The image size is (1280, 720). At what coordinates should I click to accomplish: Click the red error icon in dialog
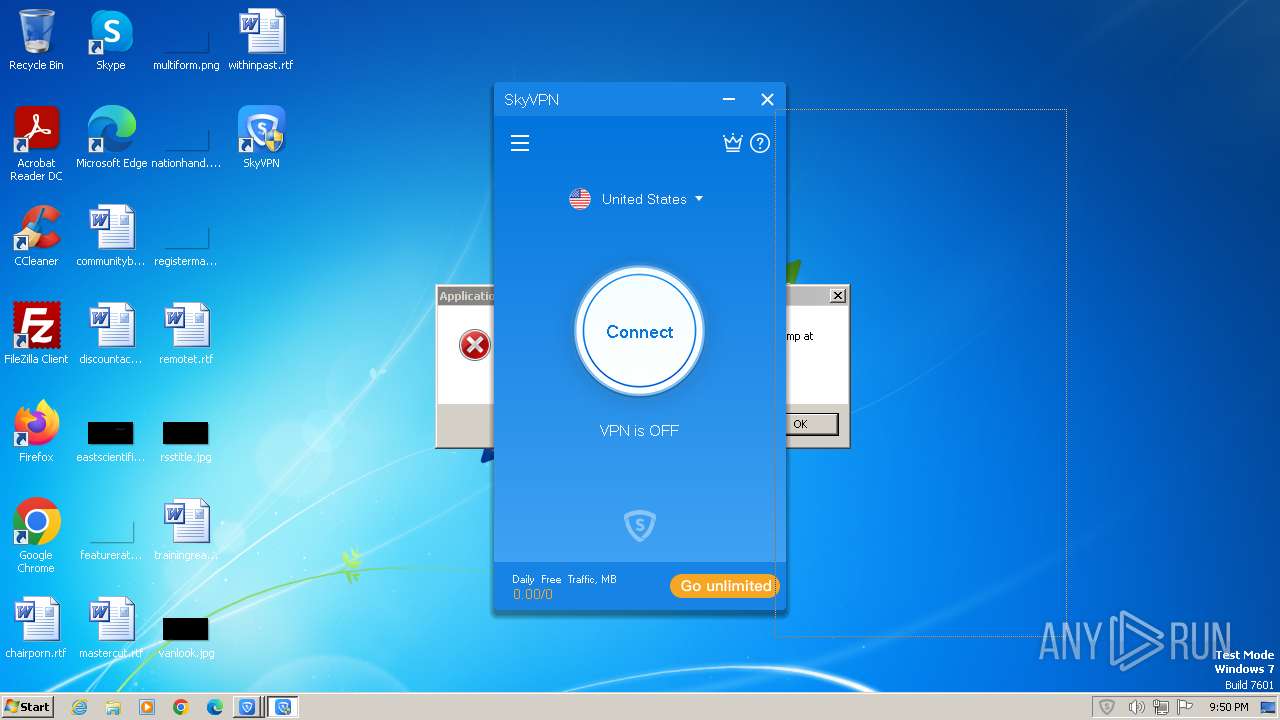click(x=474, y=346)
